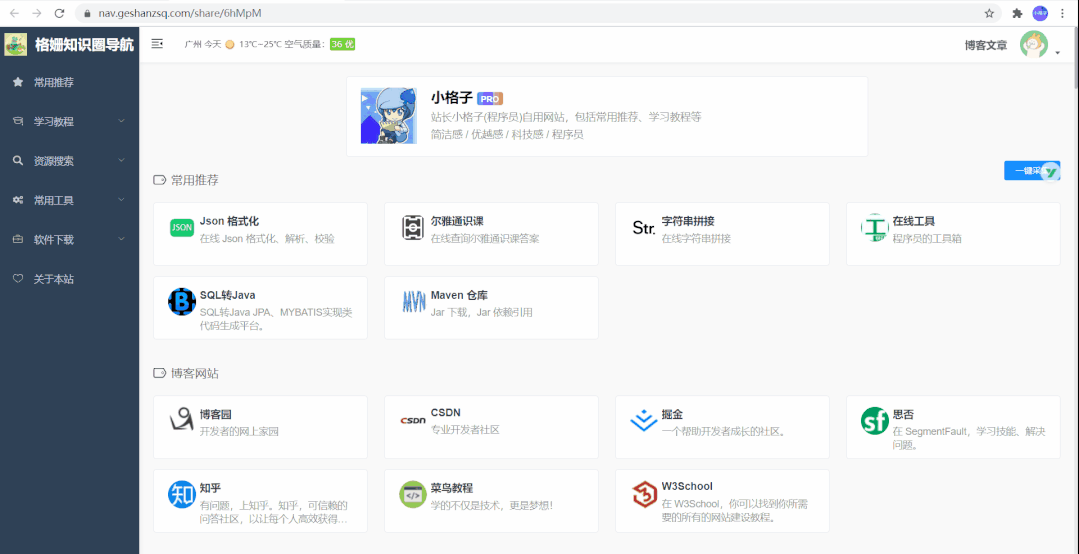This screenshot has width=1079, height=554.
Task: Click the sidebar collapse hamburger icon
Action: [x=158, y=44]
